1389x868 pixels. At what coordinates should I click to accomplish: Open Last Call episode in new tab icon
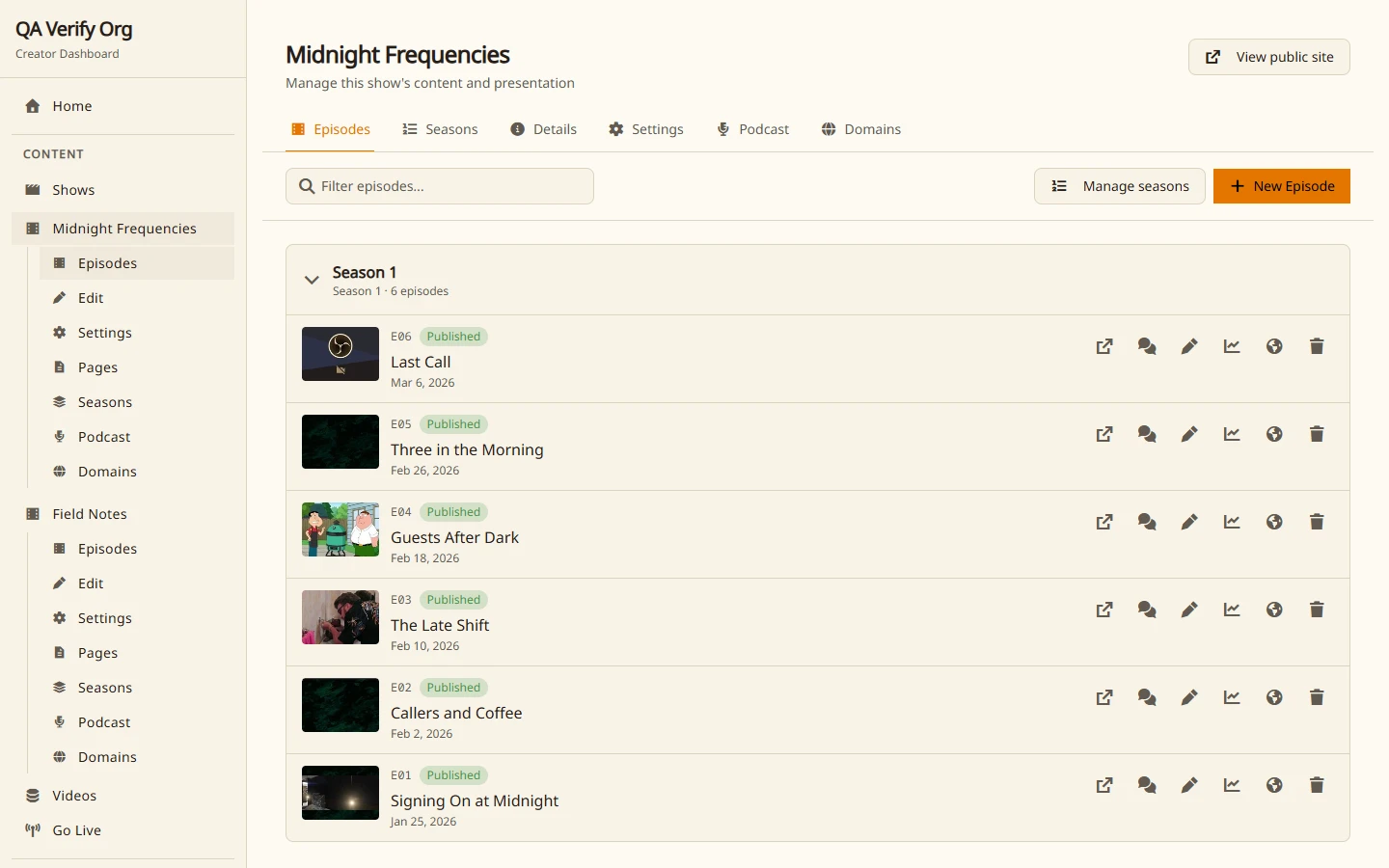(1104, 346)
